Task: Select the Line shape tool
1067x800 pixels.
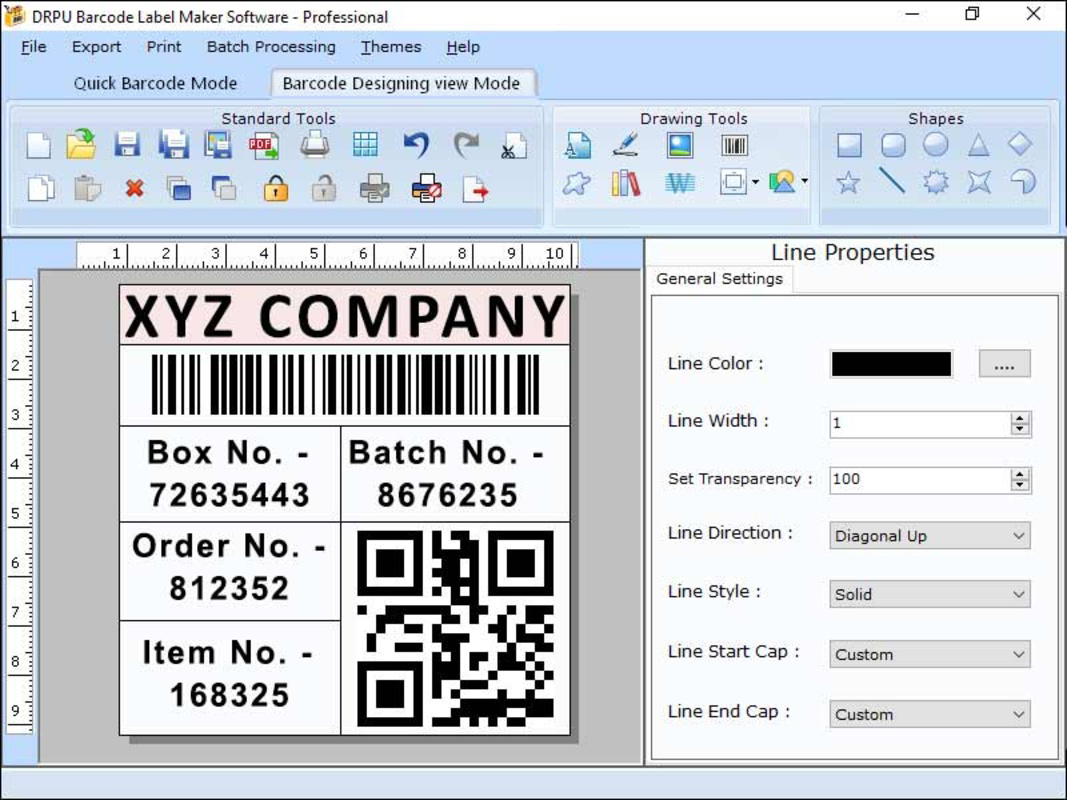Action: (x=892, y=182)
